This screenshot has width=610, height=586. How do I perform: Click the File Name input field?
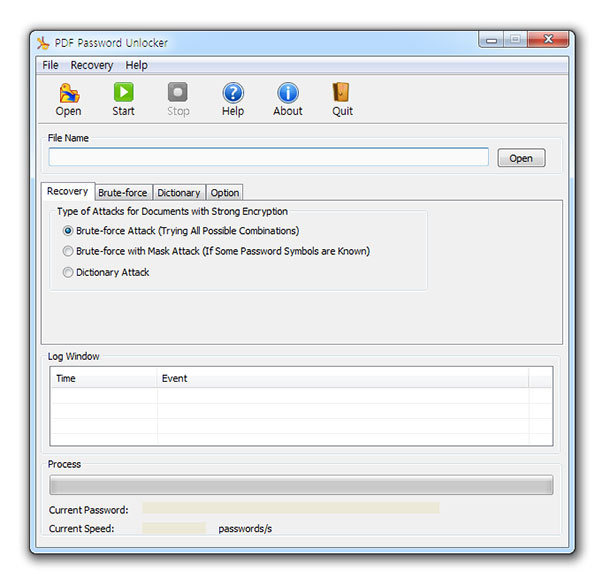pos(268,157)
